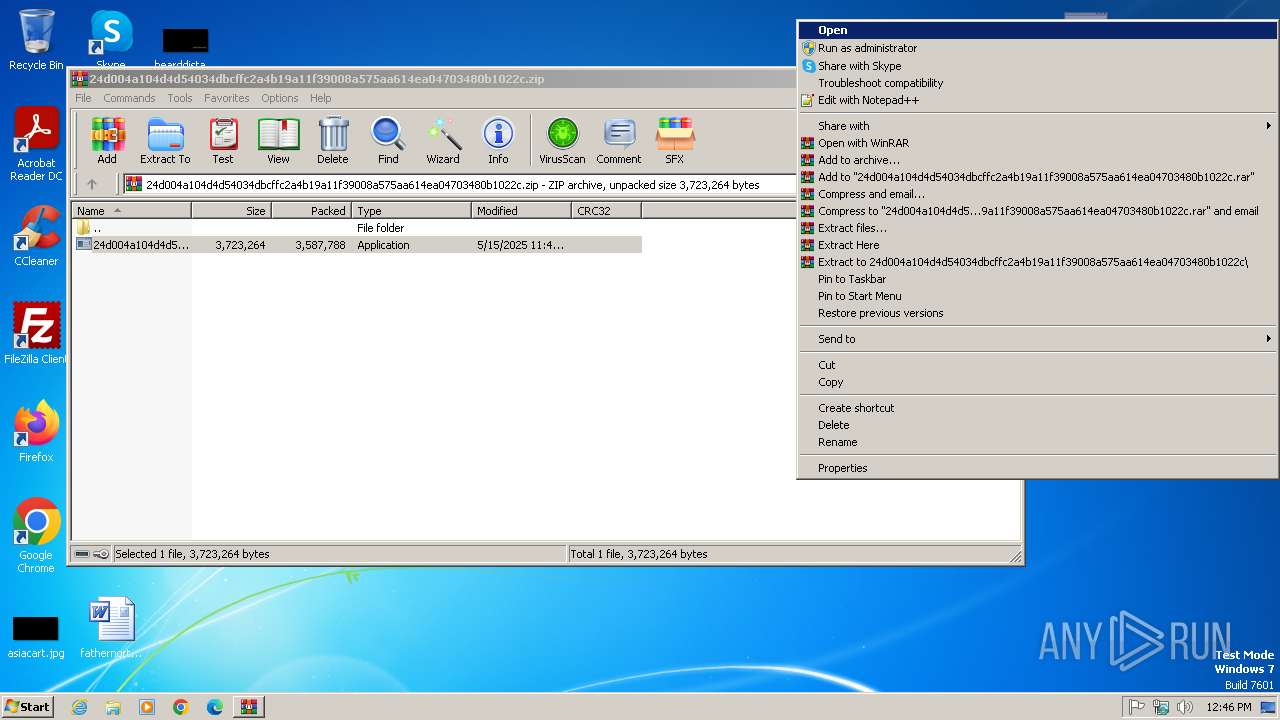Choose Copy in context menu
The image size is (1280, 720).
pyautogui.click(x=1038, y=382)
